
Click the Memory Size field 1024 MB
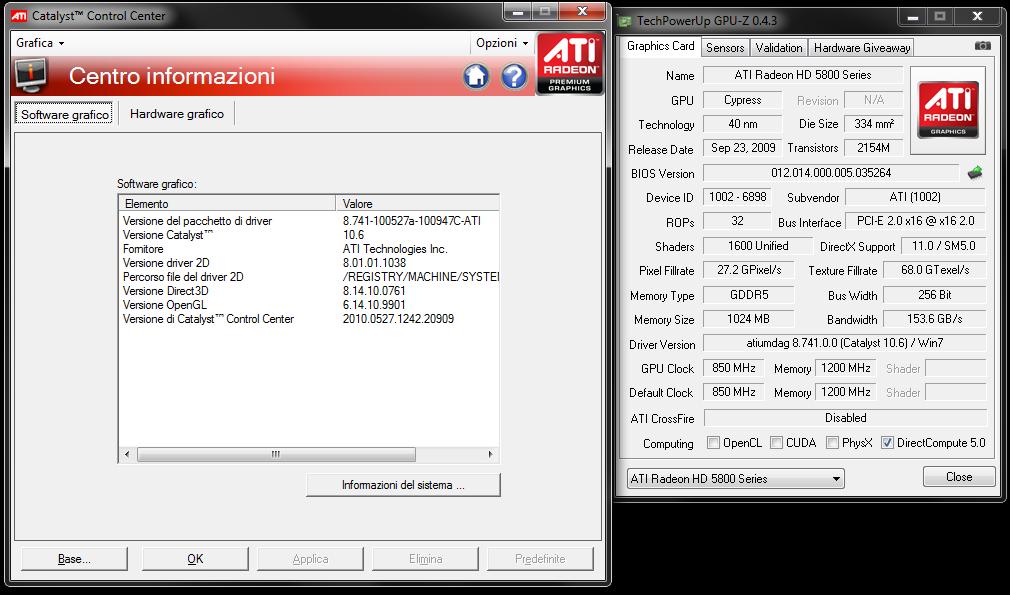tap(748, 319)
